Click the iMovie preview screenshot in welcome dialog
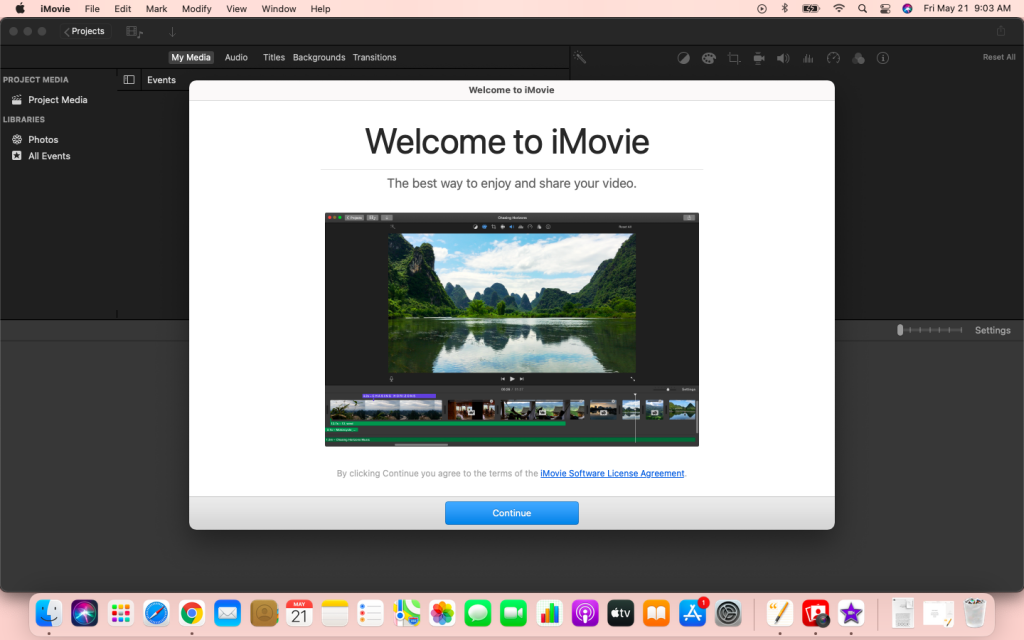This screenshot has width=1024, height=640. (511, 330)
